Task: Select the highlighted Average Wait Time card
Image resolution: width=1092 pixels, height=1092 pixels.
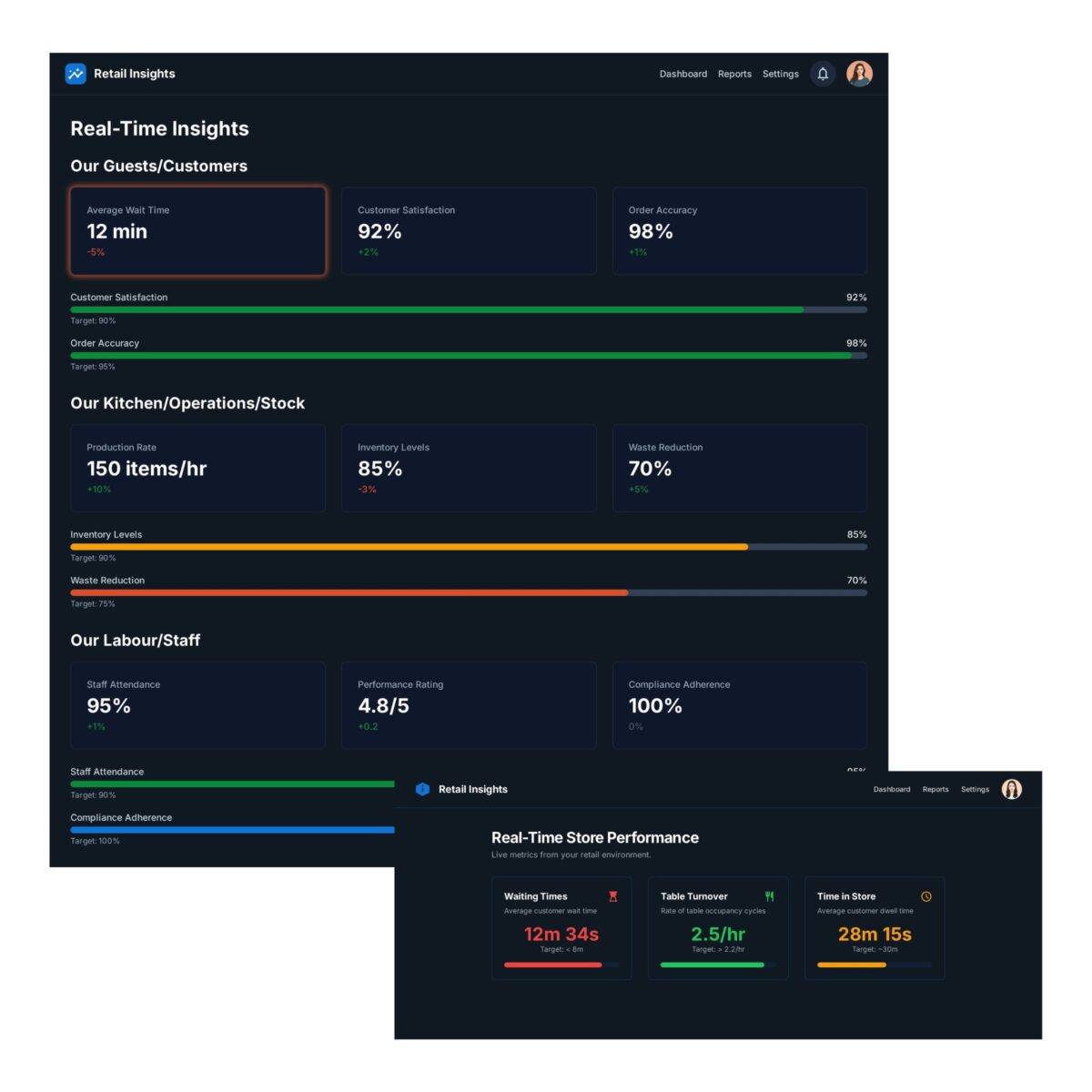Action: pyautogui.click(x=197, y=231)
